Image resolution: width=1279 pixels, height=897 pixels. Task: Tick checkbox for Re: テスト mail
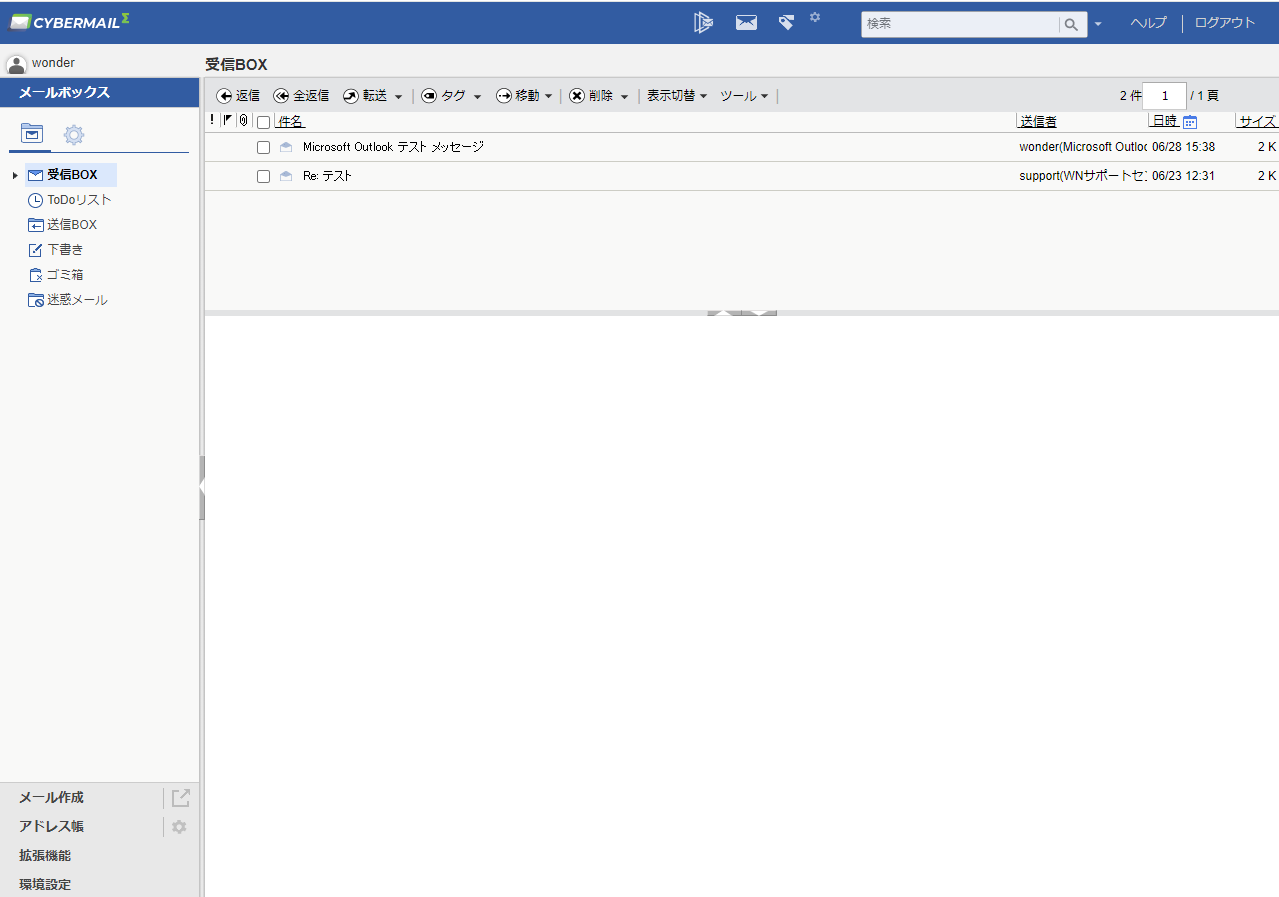click(264, 176)
